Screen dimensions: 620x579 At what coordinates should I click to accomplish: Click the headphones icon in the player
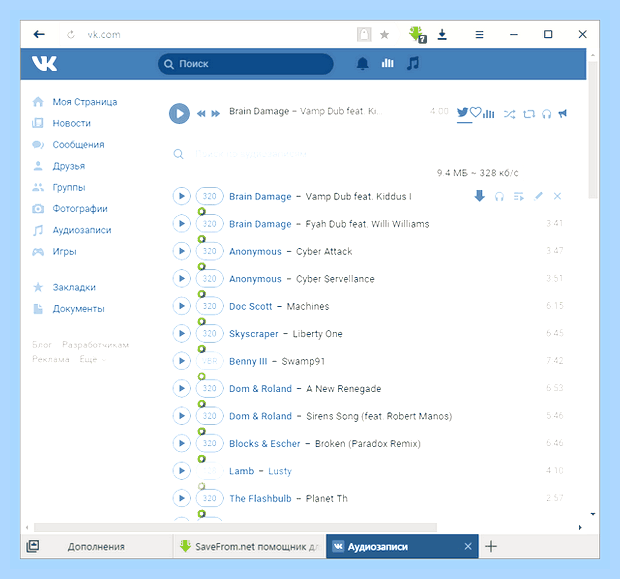[x=546, y=114]
